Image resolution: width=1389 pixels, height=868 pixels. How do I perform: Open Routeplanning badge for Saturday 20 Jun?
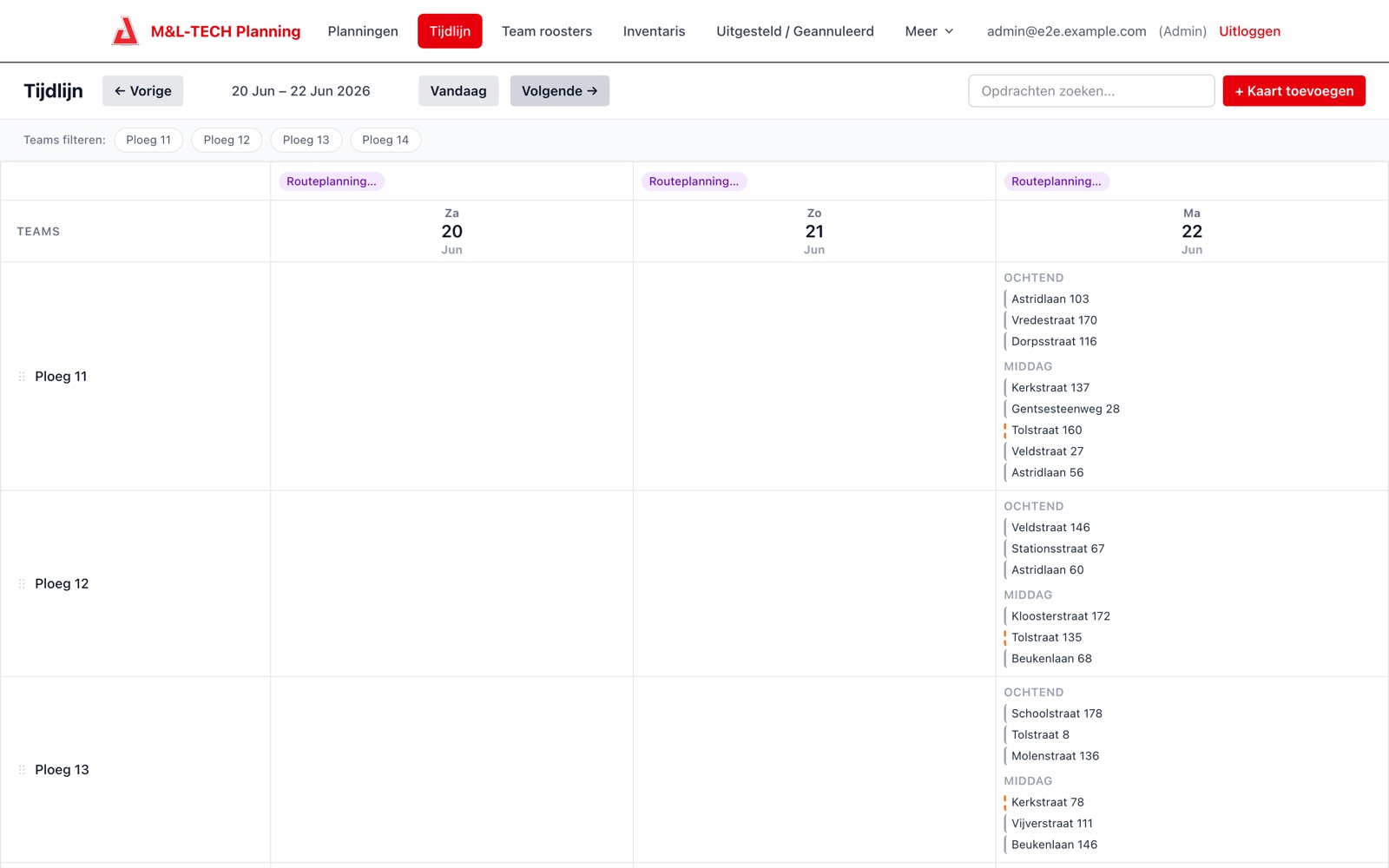click(332, 181)
